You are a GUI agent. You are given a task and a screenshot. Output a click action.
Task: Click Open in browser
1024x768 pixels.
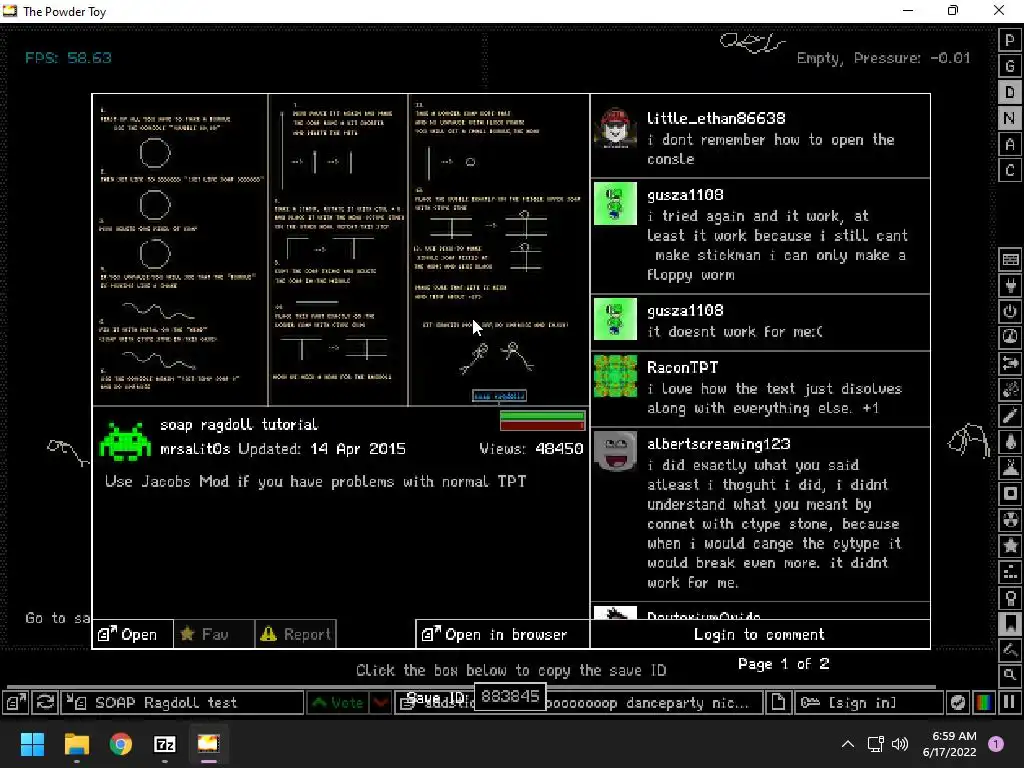(x=502, y=634)
